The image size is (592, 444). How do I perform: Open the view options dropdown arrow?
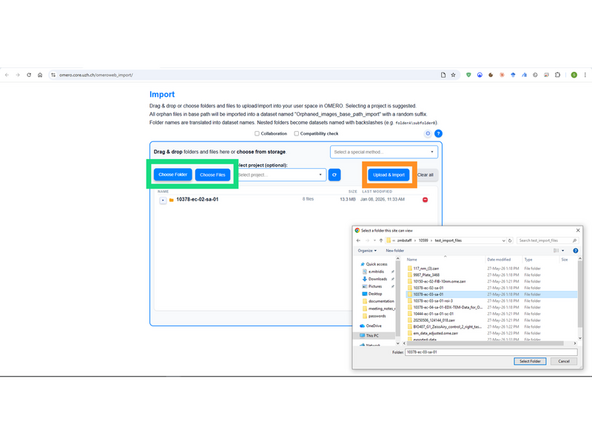563,251
